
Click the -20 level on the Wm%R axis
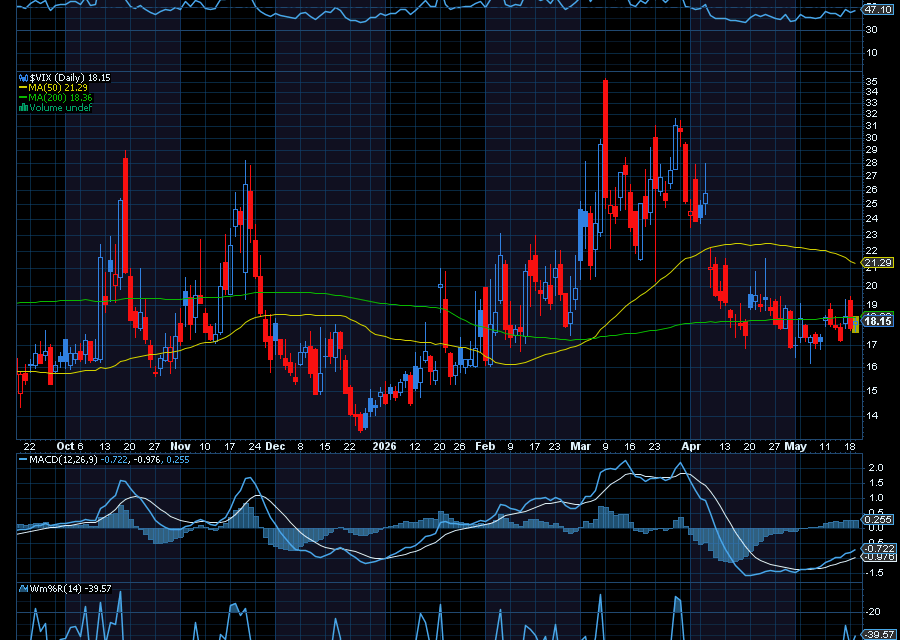click(874, 612)
